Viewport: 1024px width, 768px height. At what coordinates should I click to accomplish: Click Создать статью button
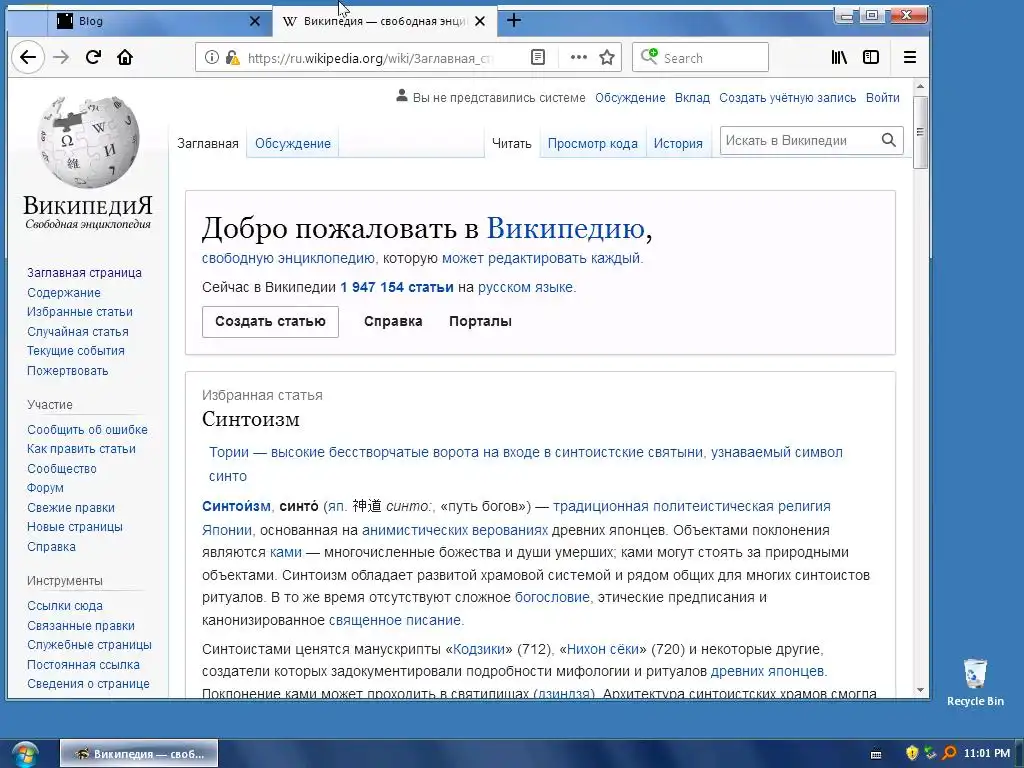pyautogui.click(x=270, y=321)
